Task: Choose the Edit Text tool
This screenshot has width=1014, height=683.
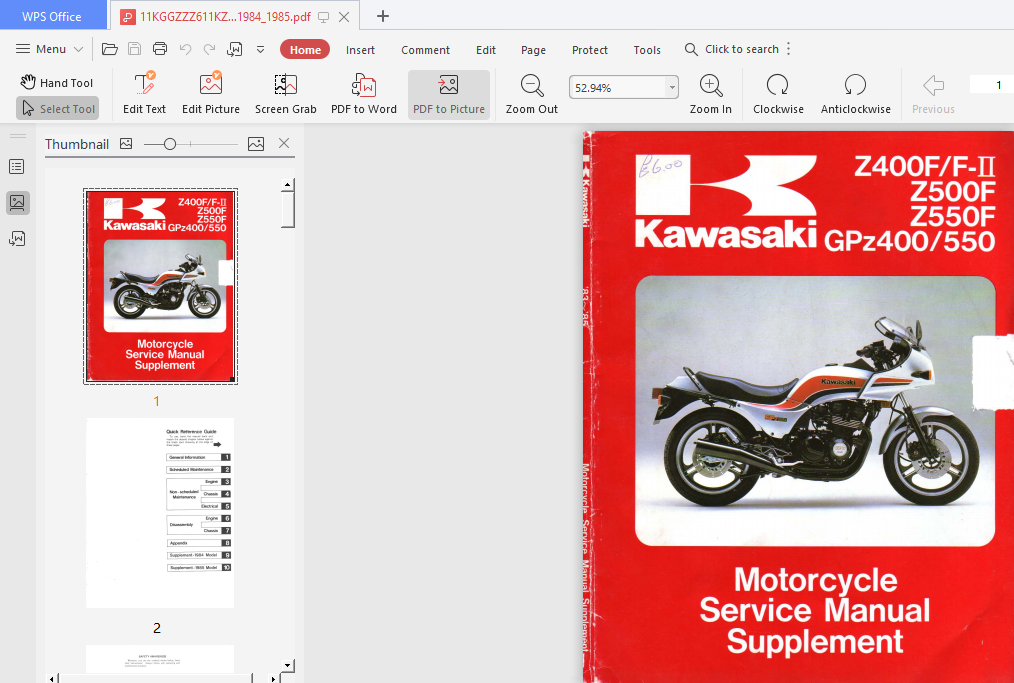Action: (144, 94)
